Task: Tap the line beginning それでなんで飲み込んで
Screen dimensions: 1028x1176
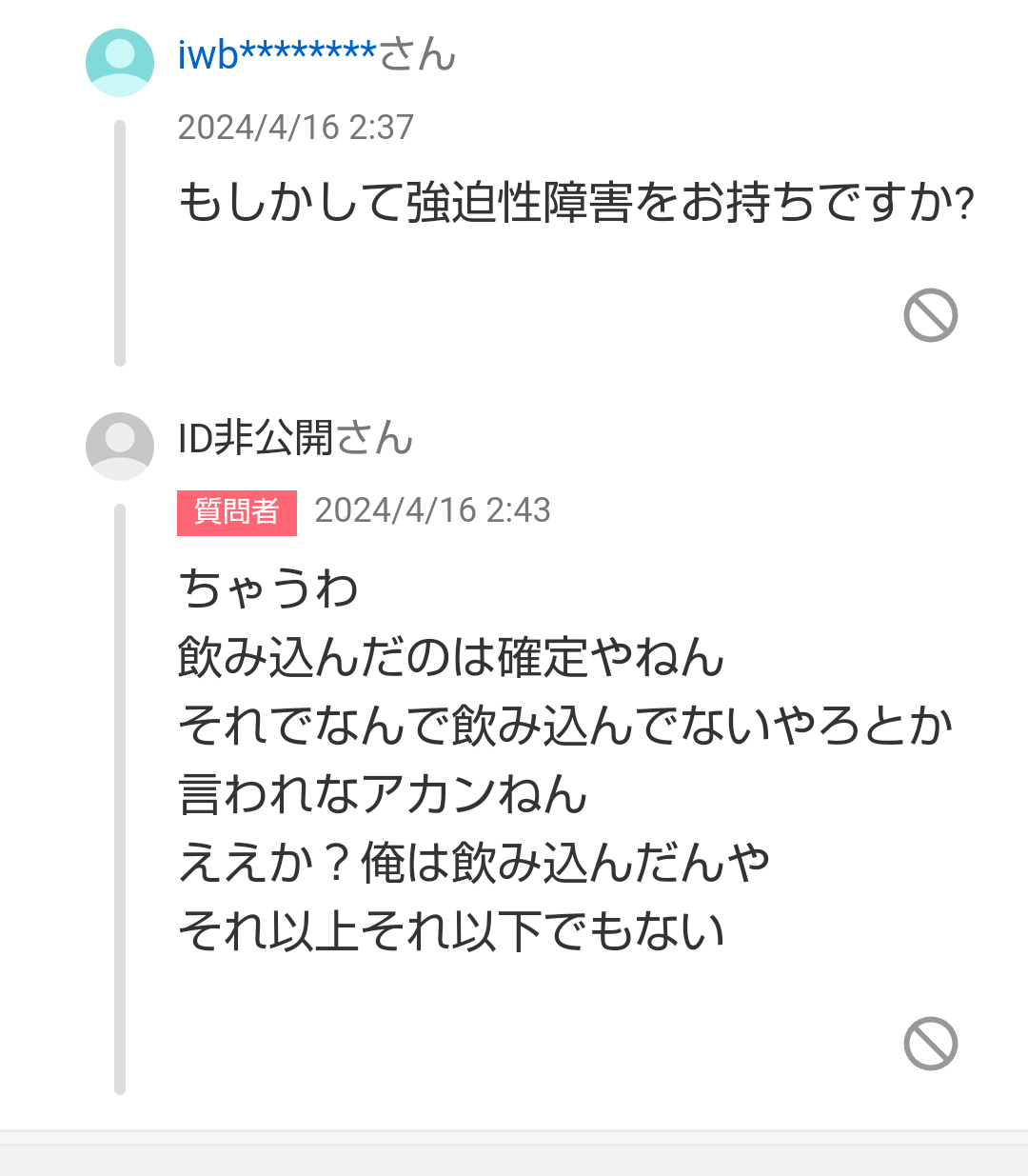Action: (x=565, y=726)
